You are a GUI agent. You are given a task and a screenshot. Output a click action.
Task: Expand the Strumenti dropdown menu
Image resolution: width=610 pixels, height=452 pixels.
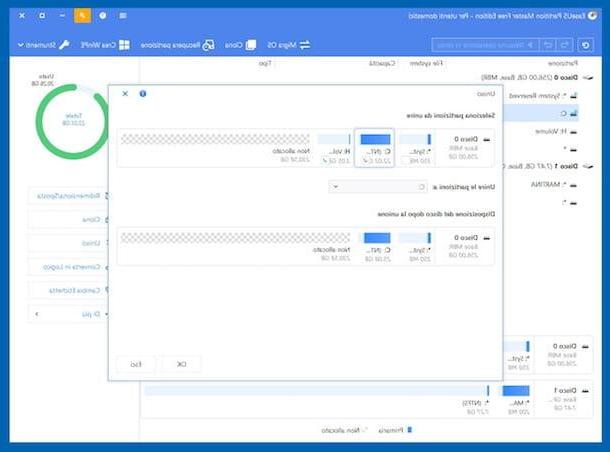[44, 45]
